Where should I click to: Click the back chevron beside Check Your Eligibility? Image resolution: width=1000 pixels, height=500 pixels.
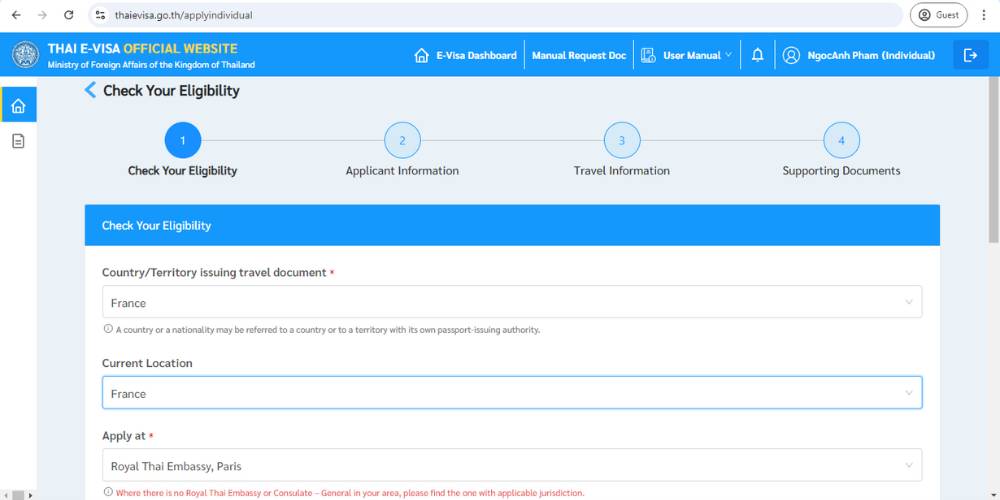click(x=90, y=90)
